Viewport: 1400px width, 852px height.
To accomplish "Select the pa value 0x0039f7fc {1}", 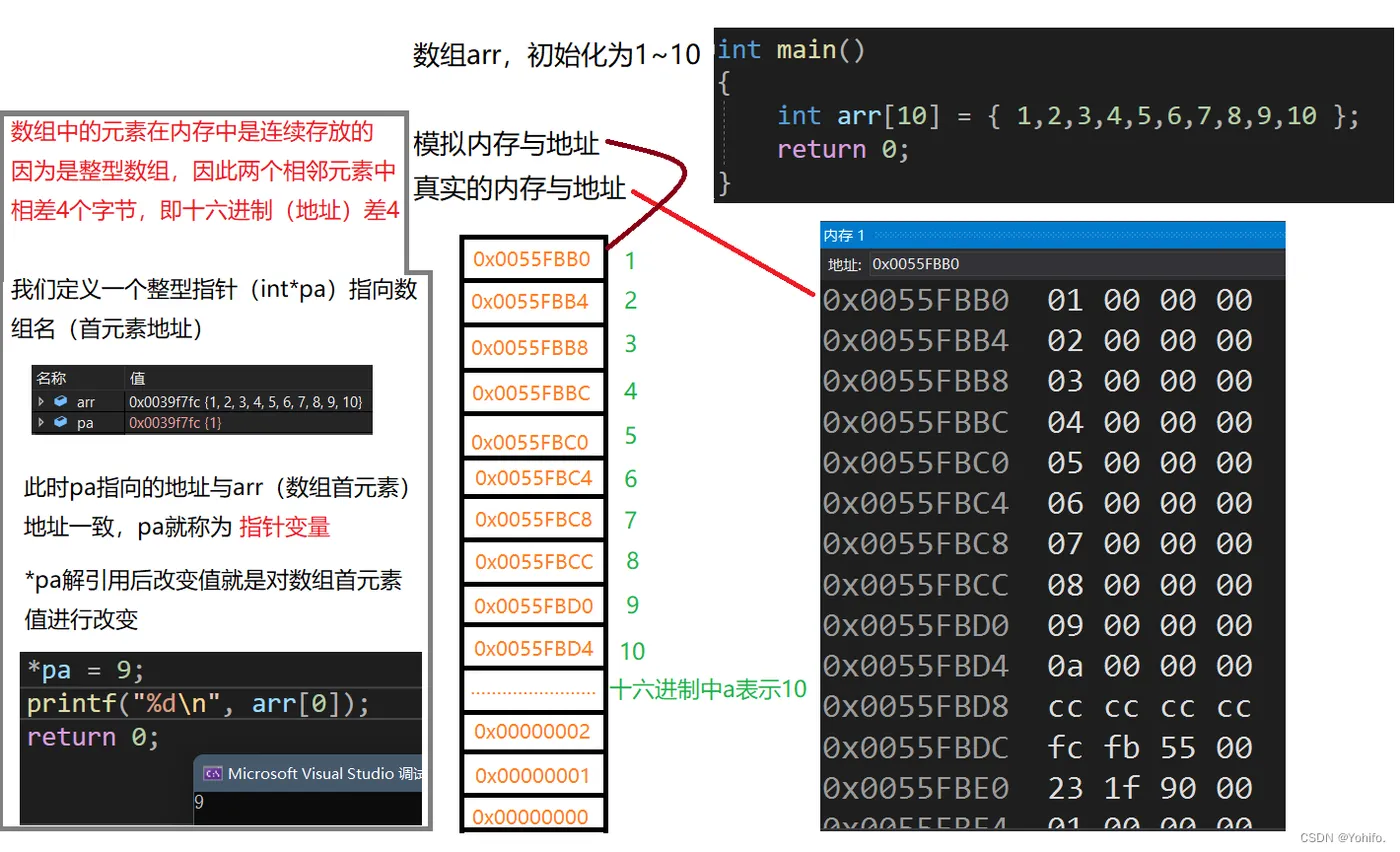I will click(x=175, y=423).
